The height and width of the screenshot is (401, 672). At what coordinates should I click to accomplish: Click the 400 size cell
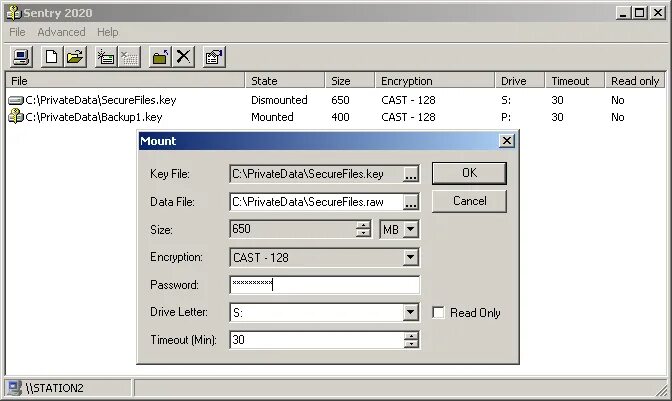(x=340, y=117)
